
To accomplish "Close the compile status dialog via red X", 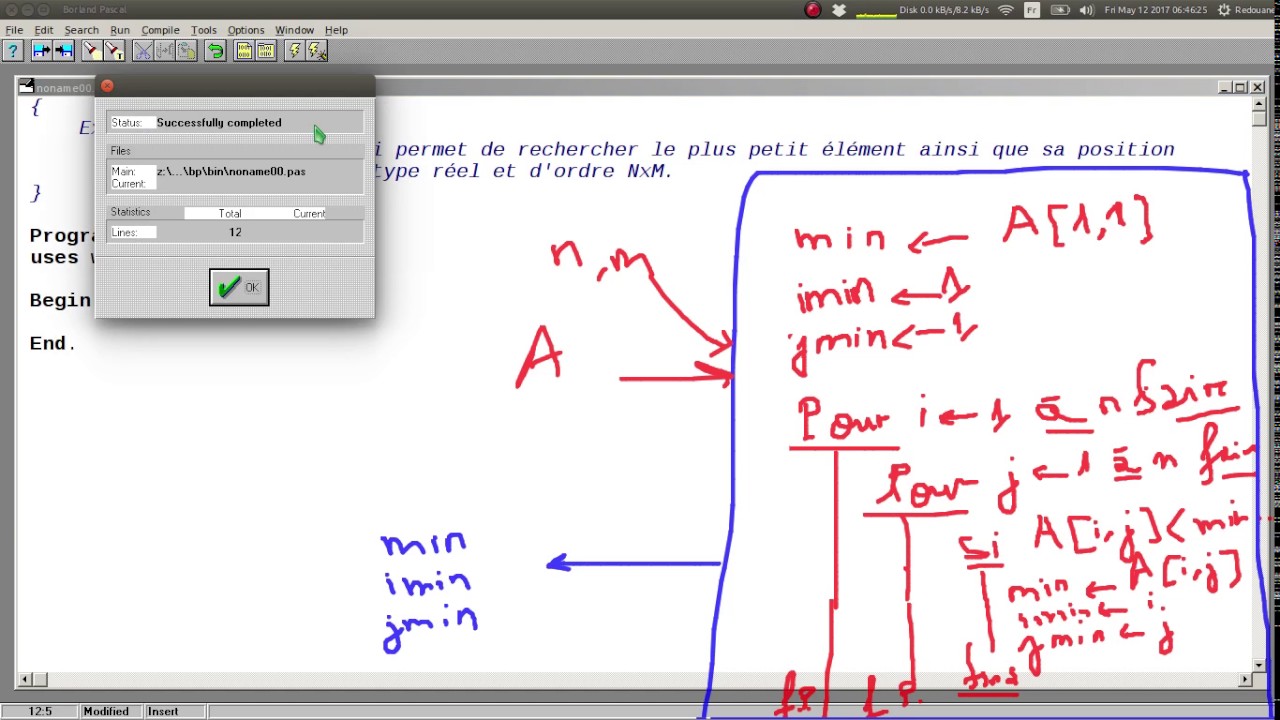I will pos(107,86).
